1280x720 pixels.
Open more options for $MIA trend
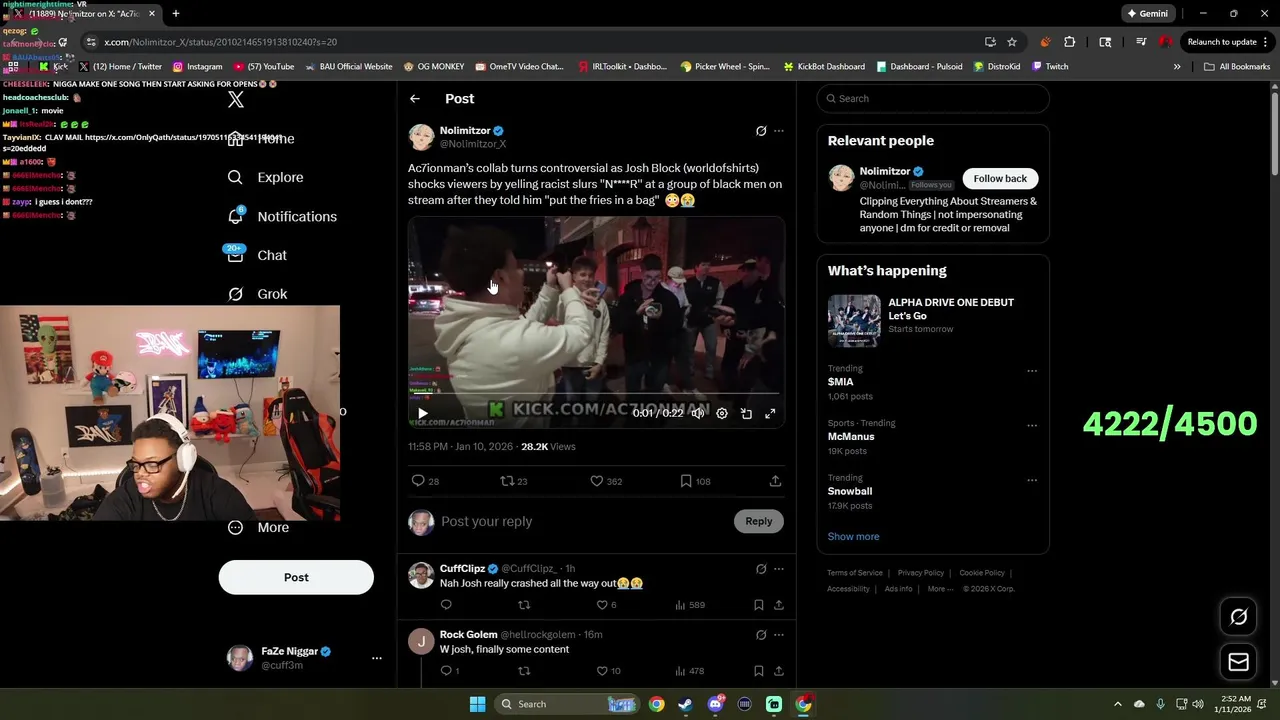[x=1032, y=371]
